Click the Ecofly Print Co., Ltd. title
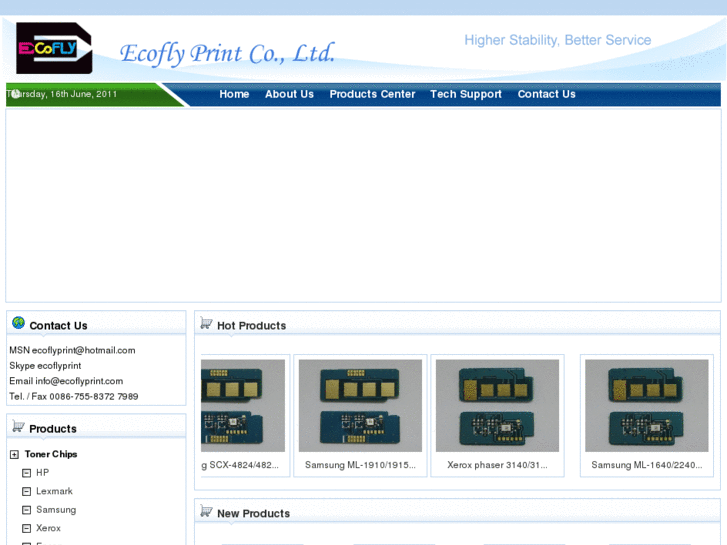 pyautogui.click(x=227, y=54)
